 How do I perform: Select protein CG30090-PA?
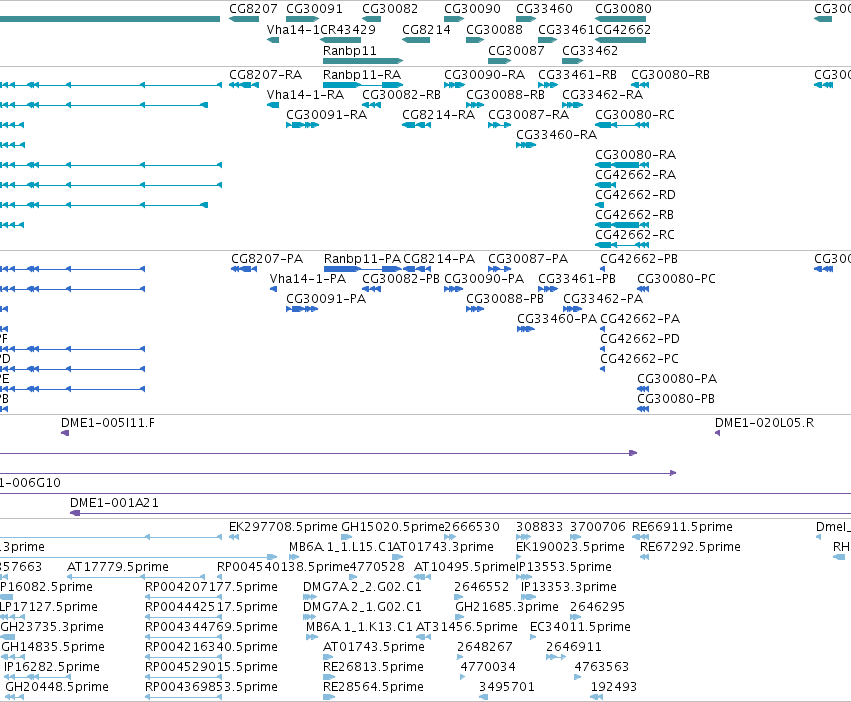tap(453, 289)
